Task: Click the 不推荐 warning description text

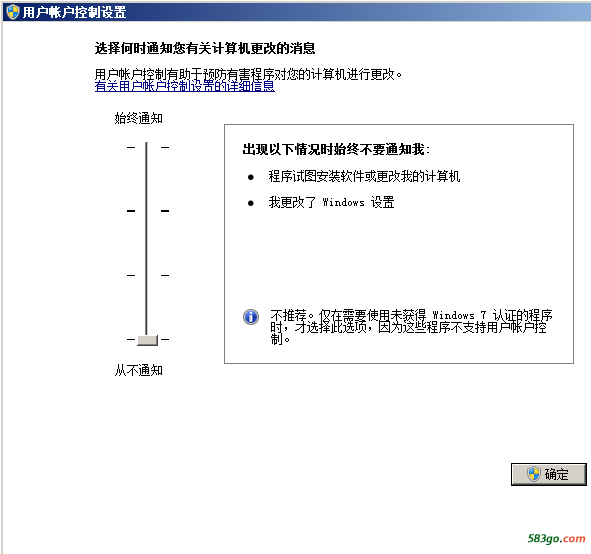Action: click(x=411, y=327)
